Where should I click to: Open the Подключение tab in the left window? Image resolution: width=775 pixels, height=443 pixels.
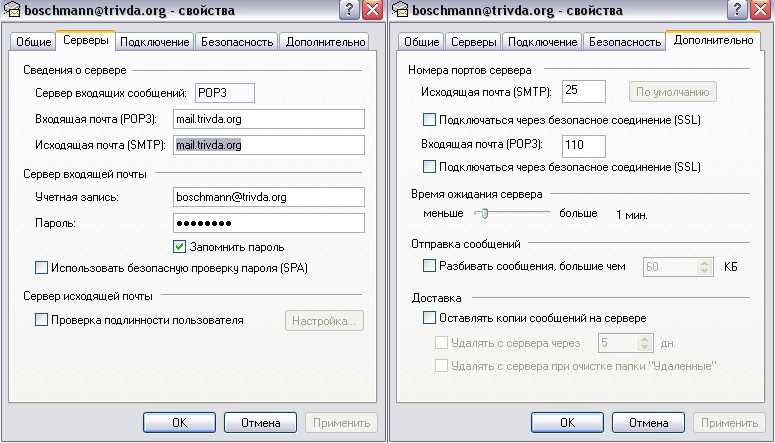point(155,43)
